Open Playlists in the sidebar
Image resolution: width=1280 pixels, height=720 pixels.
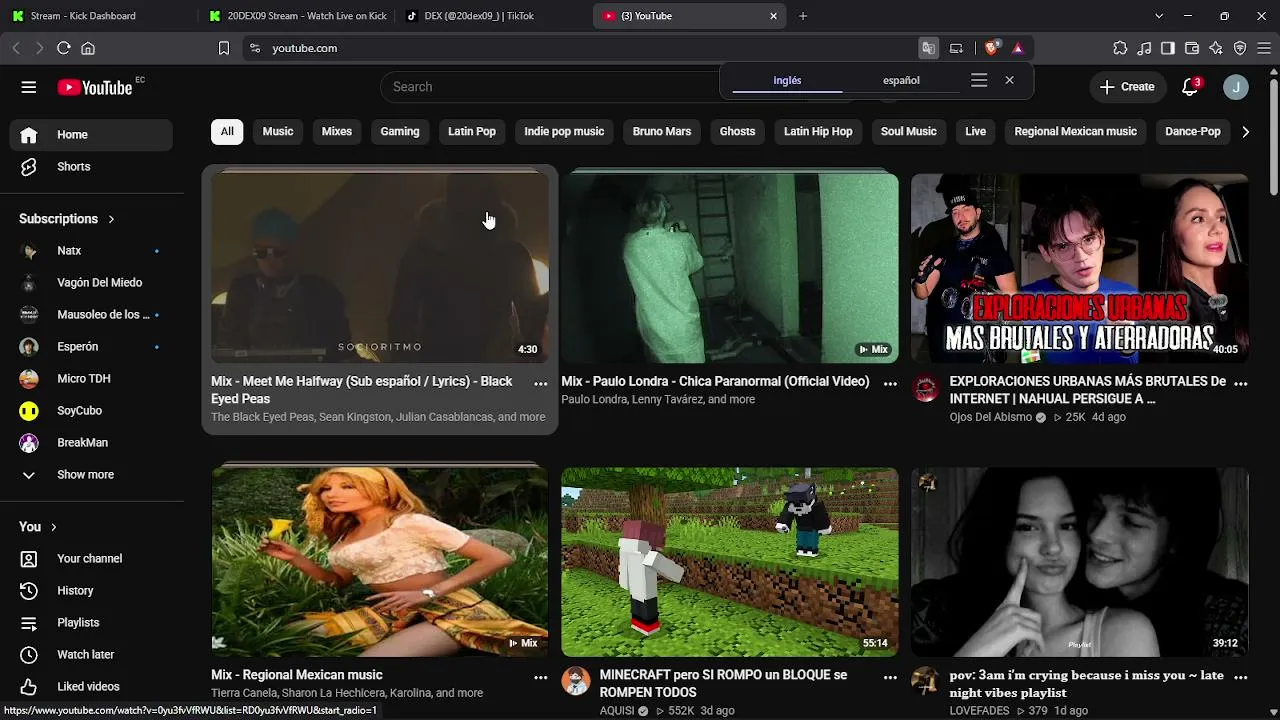pos(91,623)
